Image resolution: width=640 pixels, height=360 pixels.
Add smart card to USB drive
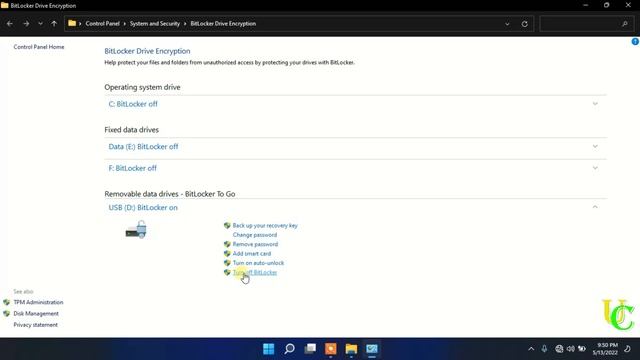pyautogui.click(x=251, y=253)
